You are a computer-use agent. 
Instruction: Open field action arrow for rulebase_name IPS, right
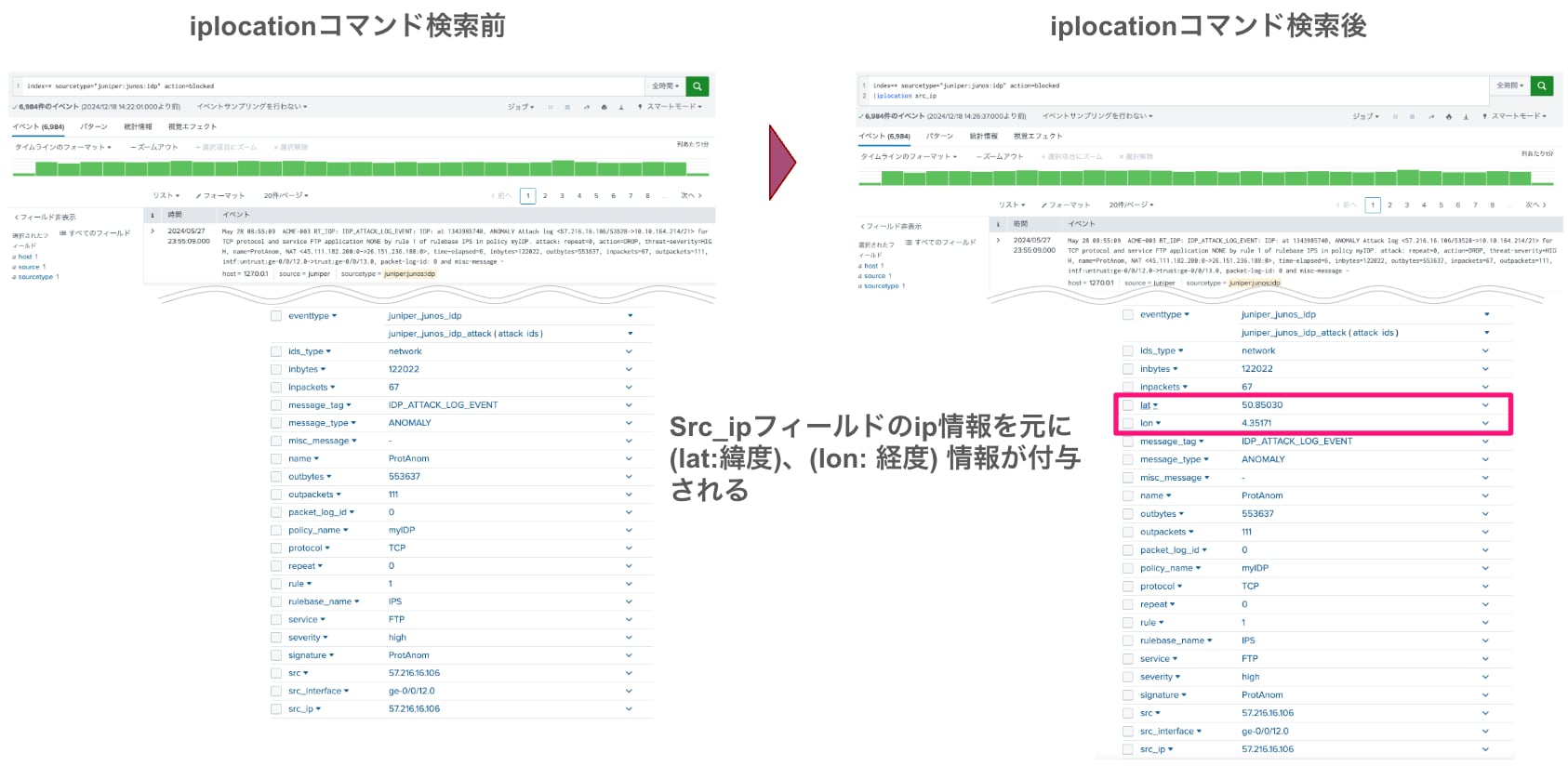(1485, 641)
